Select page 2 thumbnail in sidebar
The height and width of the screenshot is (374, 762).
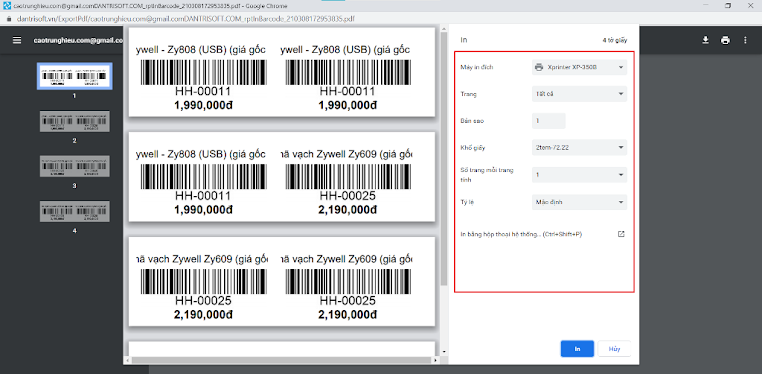click(74, 121)
